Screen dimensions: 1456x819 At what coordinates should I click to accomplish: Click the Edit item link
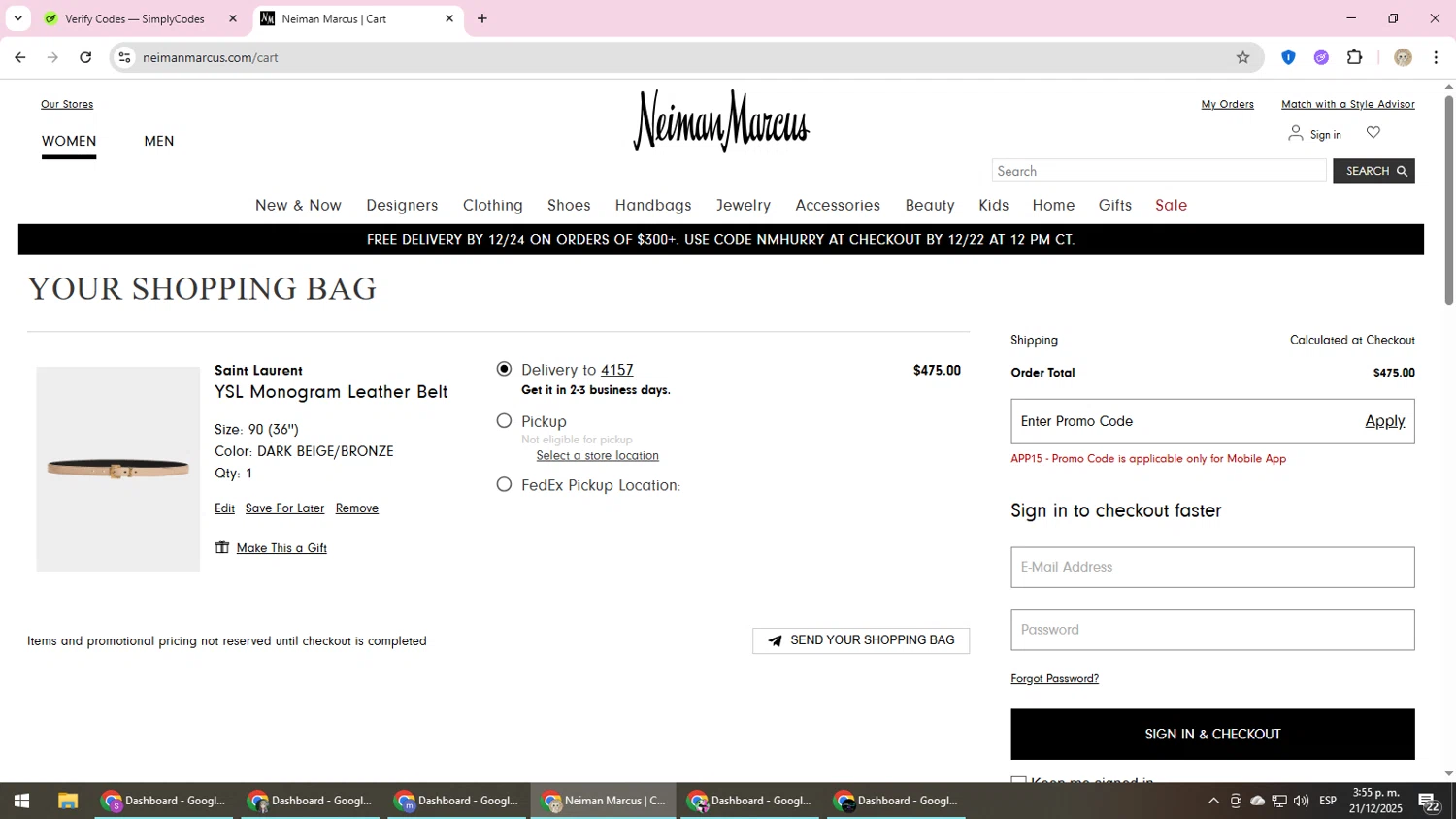coord(224,508)
